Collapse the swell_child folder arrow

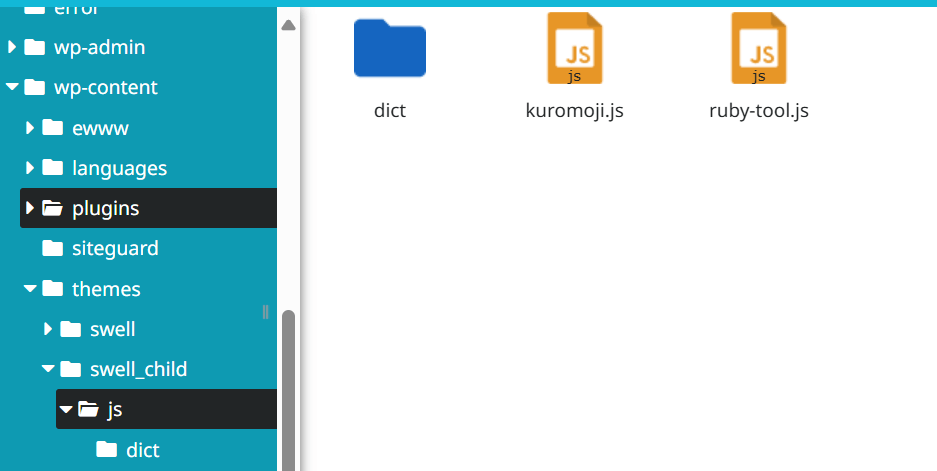point(48,369)
